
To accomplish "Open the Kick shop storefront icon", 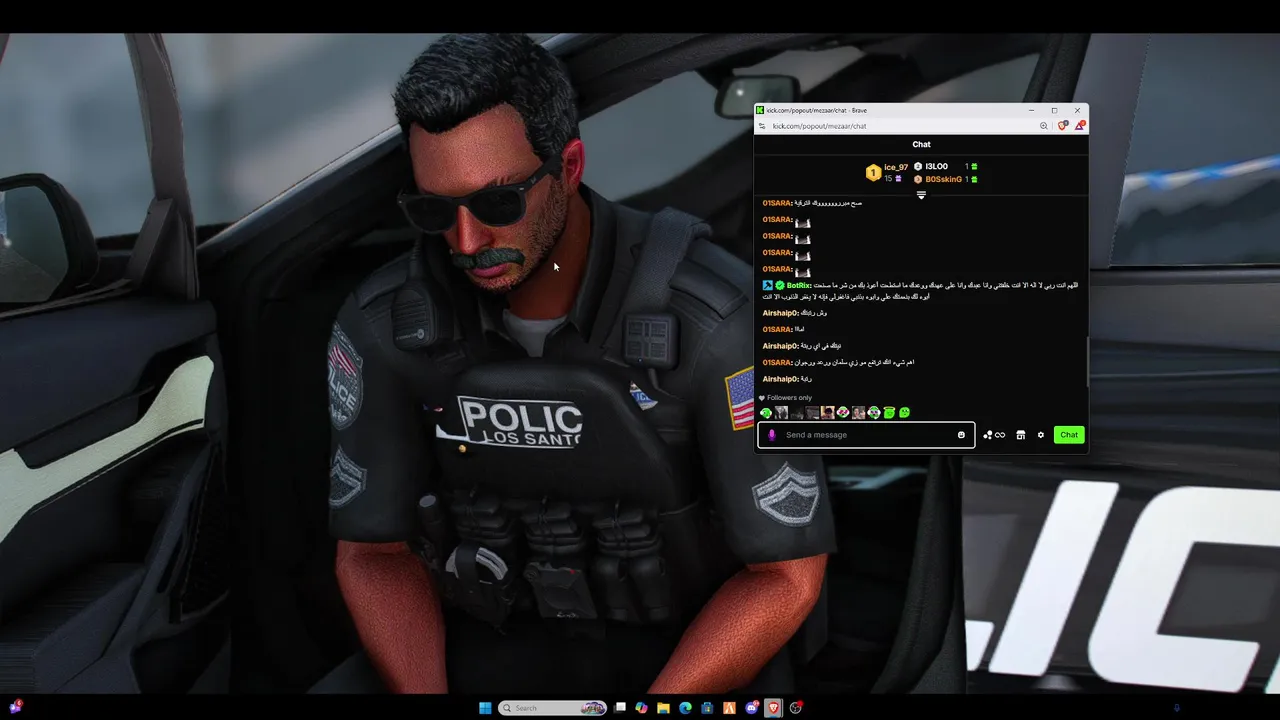I will pyautogui.click(x=1020, y=435).
